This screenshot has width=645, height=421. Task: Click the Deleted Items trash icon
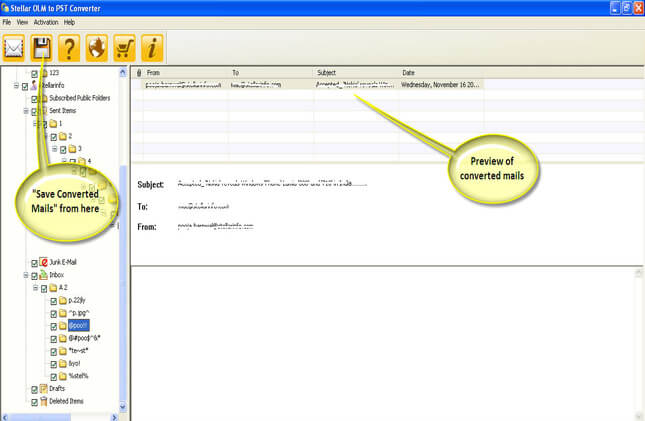pyautogui.click(x=44, y=401)
